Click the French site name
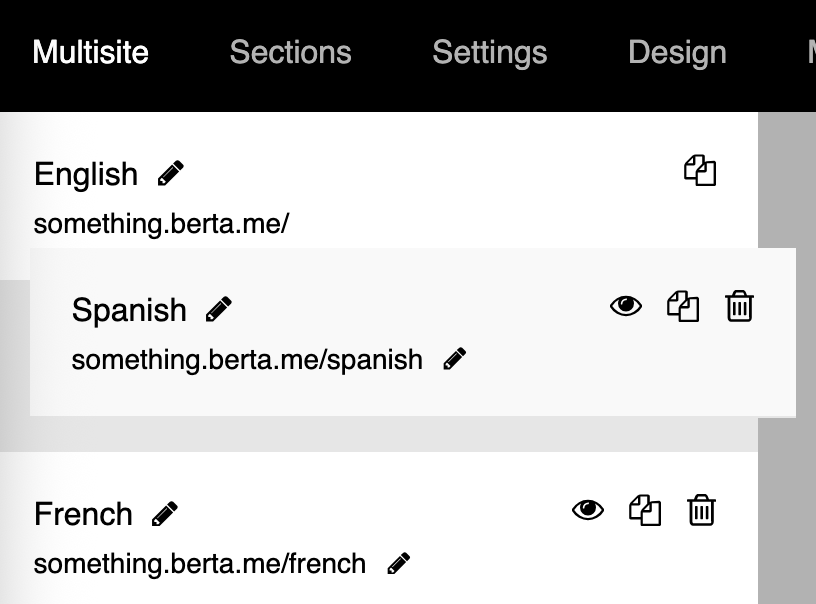Screen dimensions: 816x604 83,514
